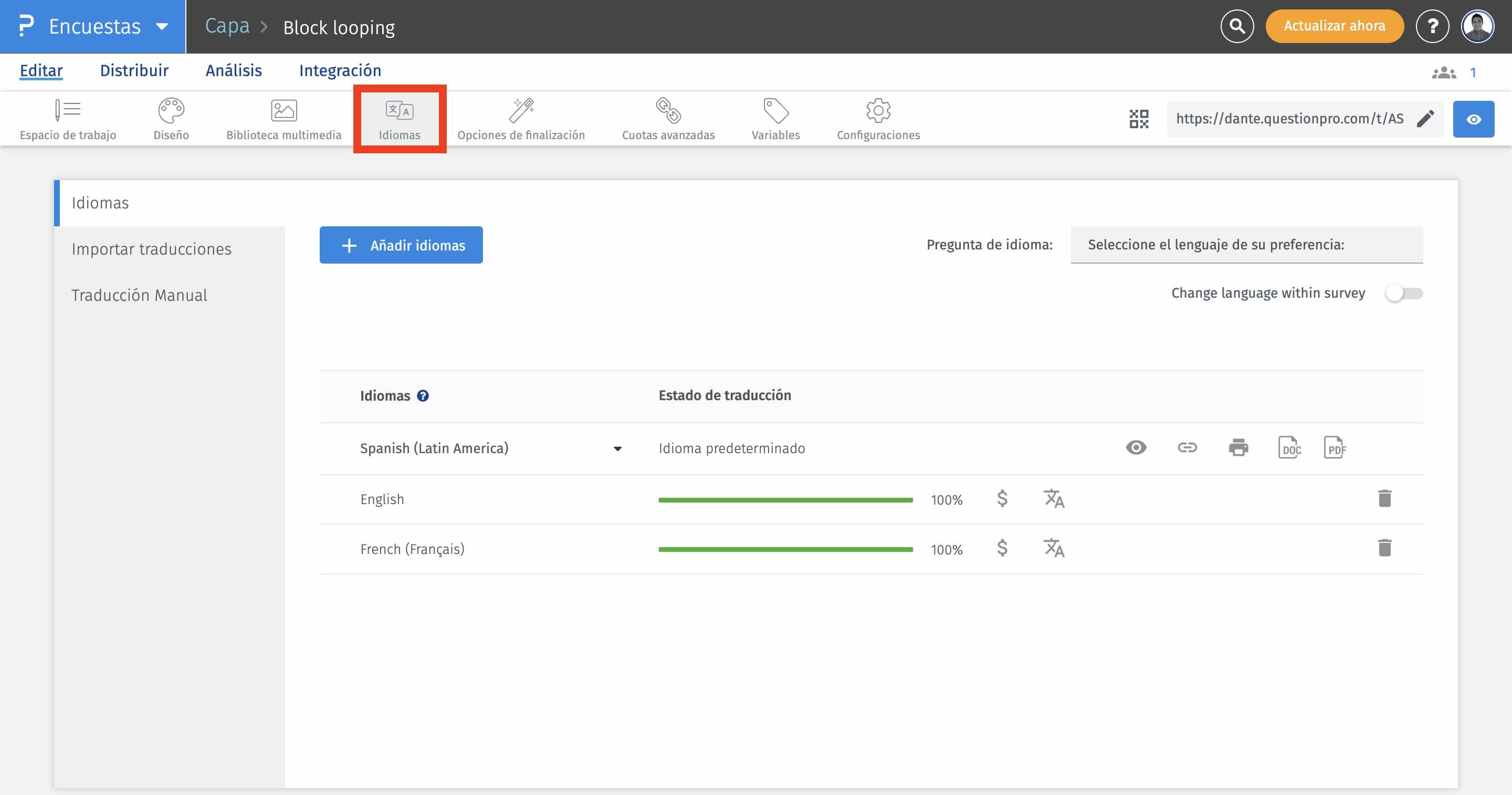Expand Spanish (Latin America) language dropdown
1512x795 pixels.
click(617, 448)
